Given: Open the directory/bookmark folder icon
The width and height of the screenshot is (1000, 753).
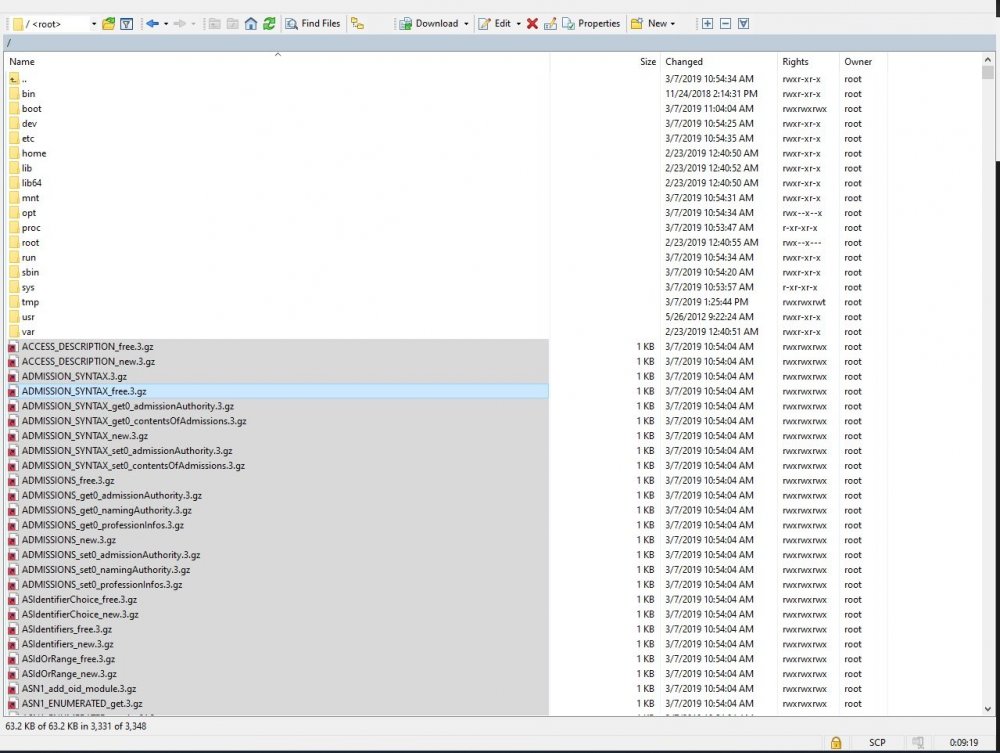Looking at the screenshot, I should [x=108, y=24].
